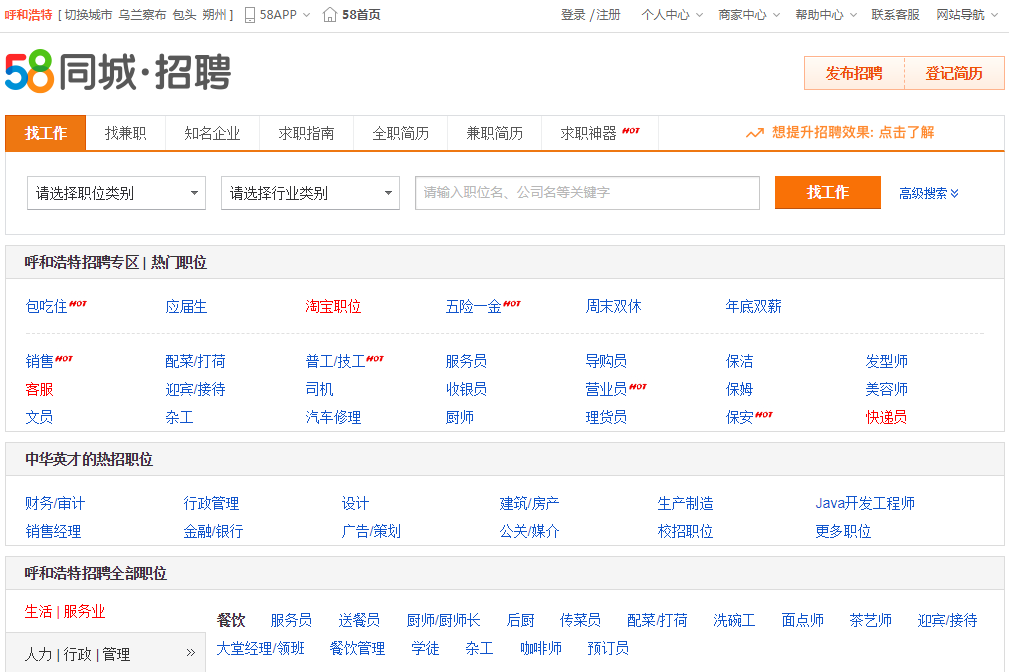Click the HOT badge next to 求职神器

coord(631,130)
